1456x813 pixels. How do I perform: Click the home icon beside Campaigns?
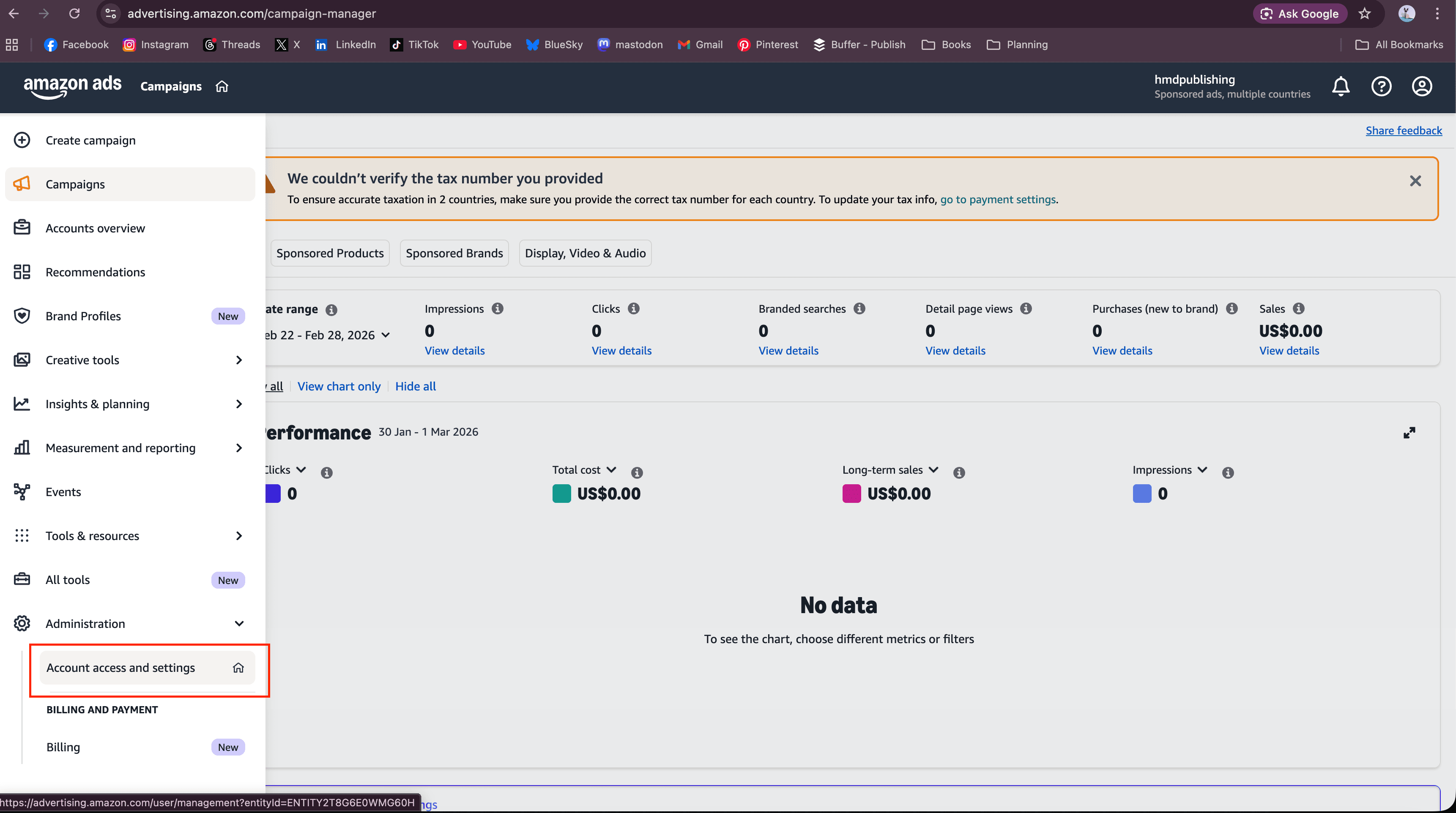pyautogui.click(x=222, y=86)
